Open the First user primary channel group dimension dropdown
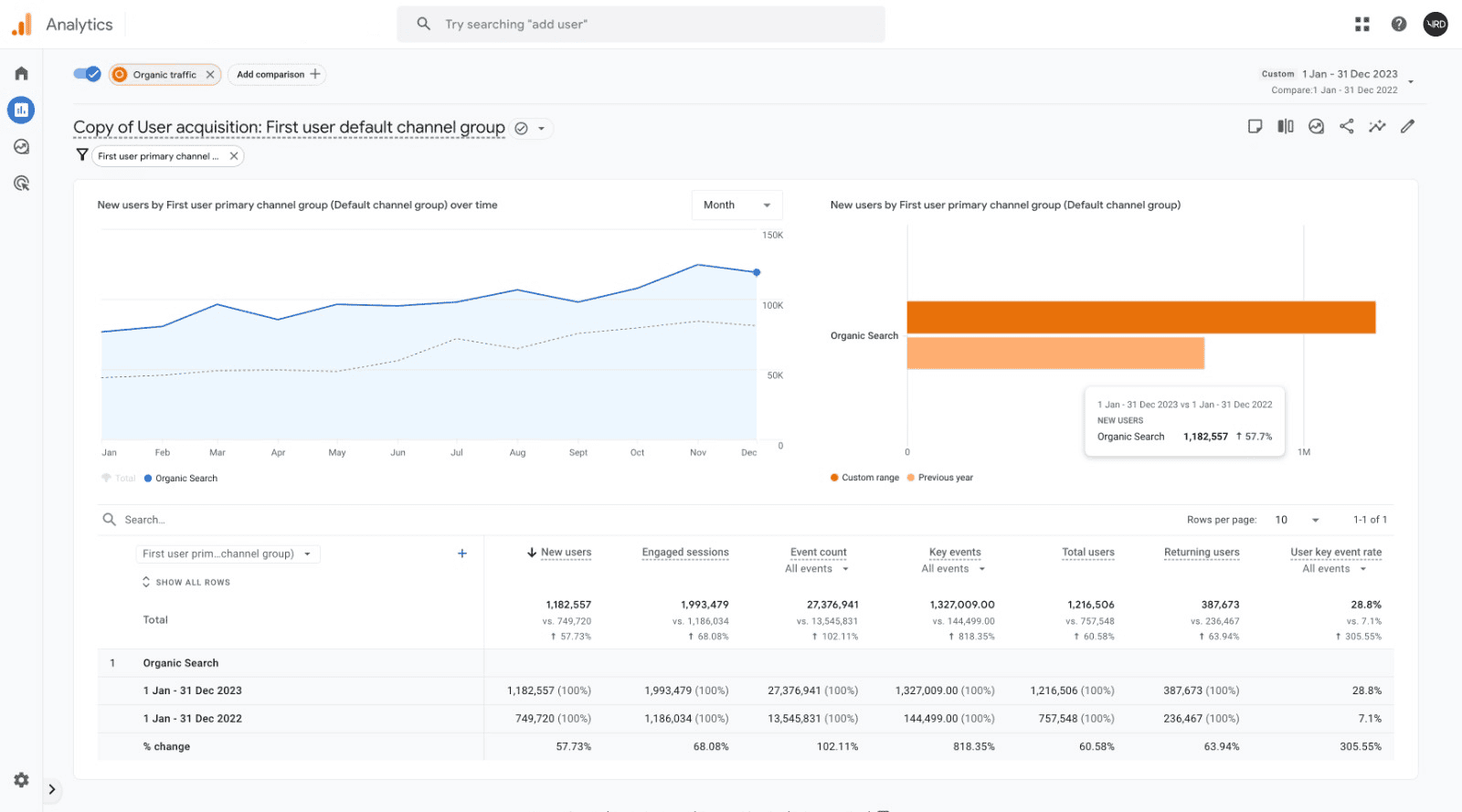1462x812 pixels. (227, 554)
